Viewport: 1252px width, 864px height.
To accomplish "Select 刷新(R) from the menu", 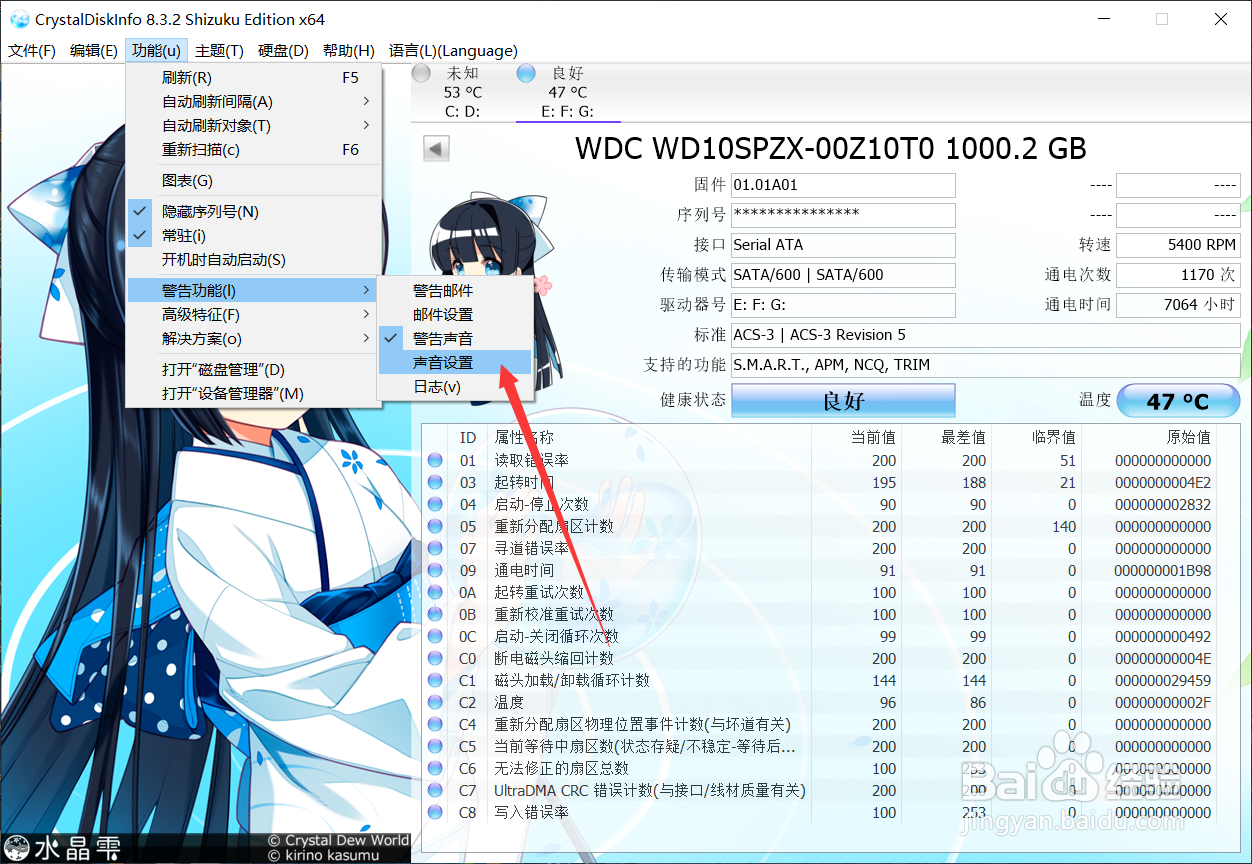I will point(253,78).
